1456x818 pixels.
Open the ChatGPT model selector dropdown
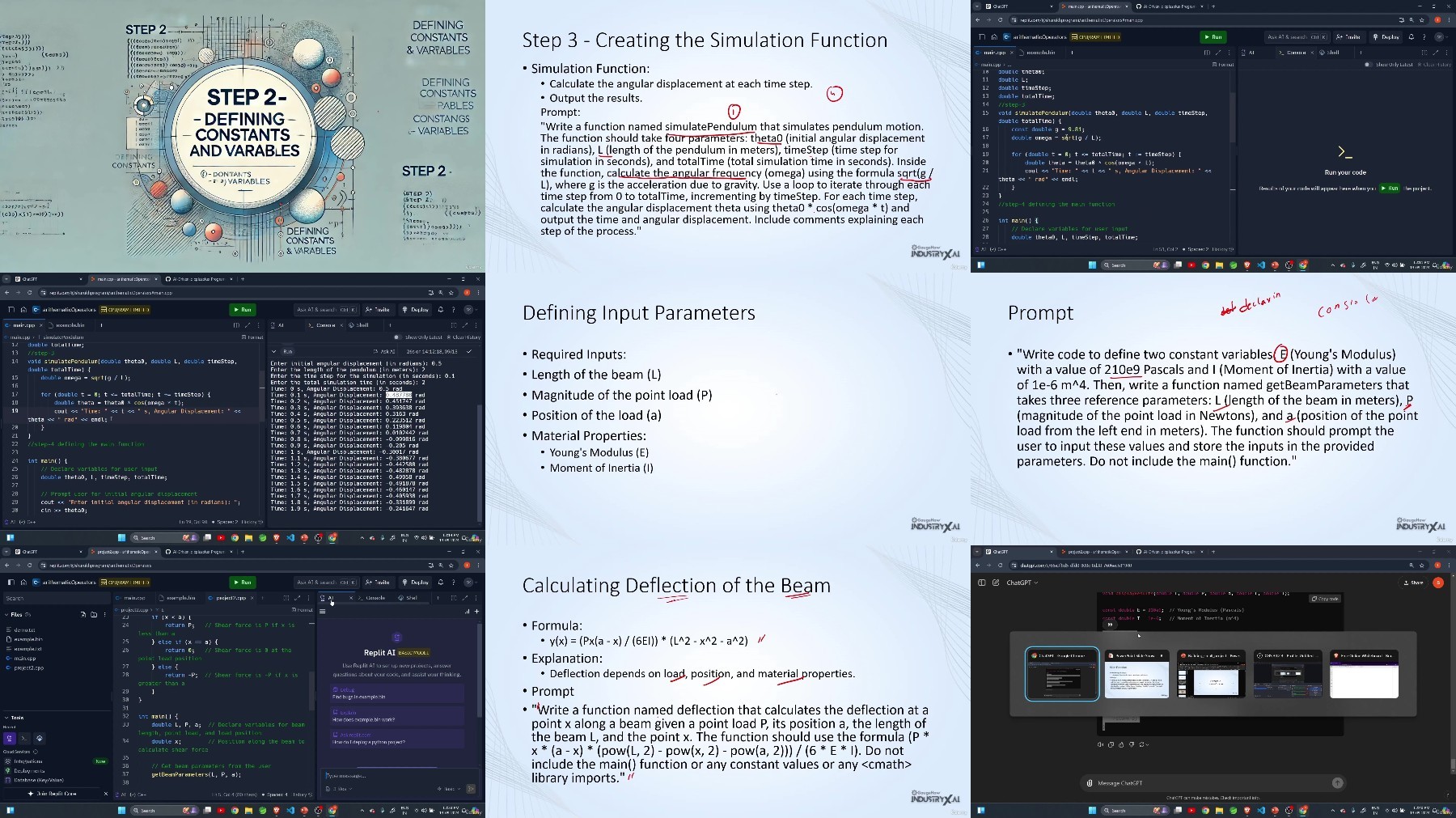tap(1022, 583)
